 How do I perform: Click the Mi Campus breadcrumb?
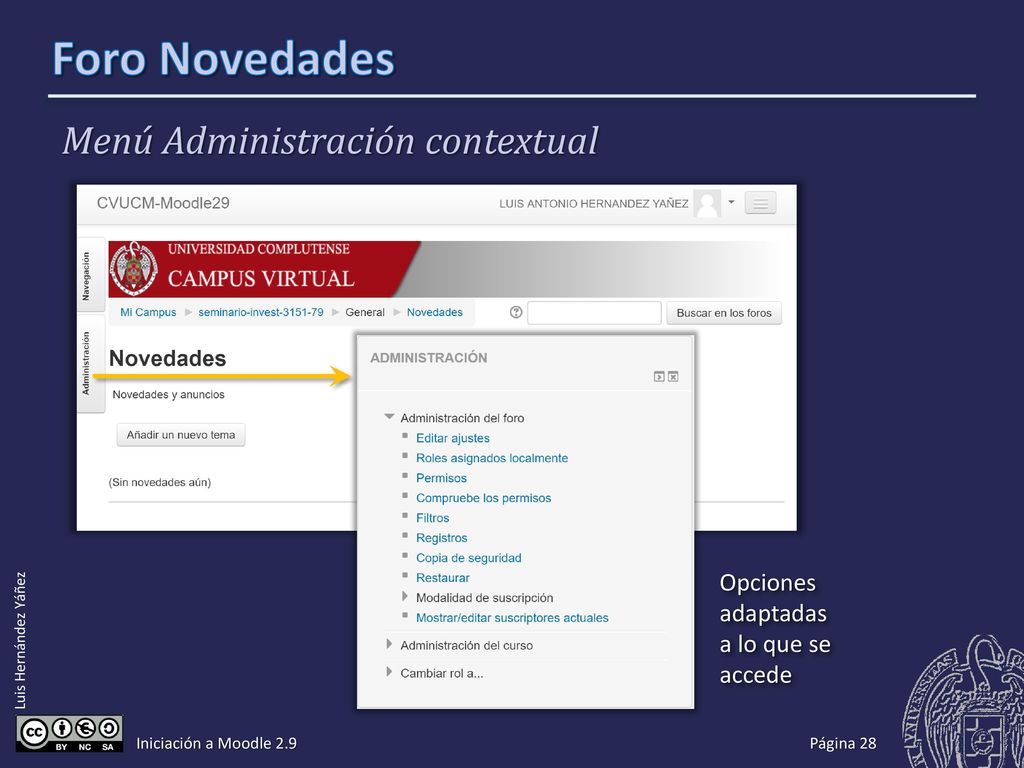tap(148, 312)
